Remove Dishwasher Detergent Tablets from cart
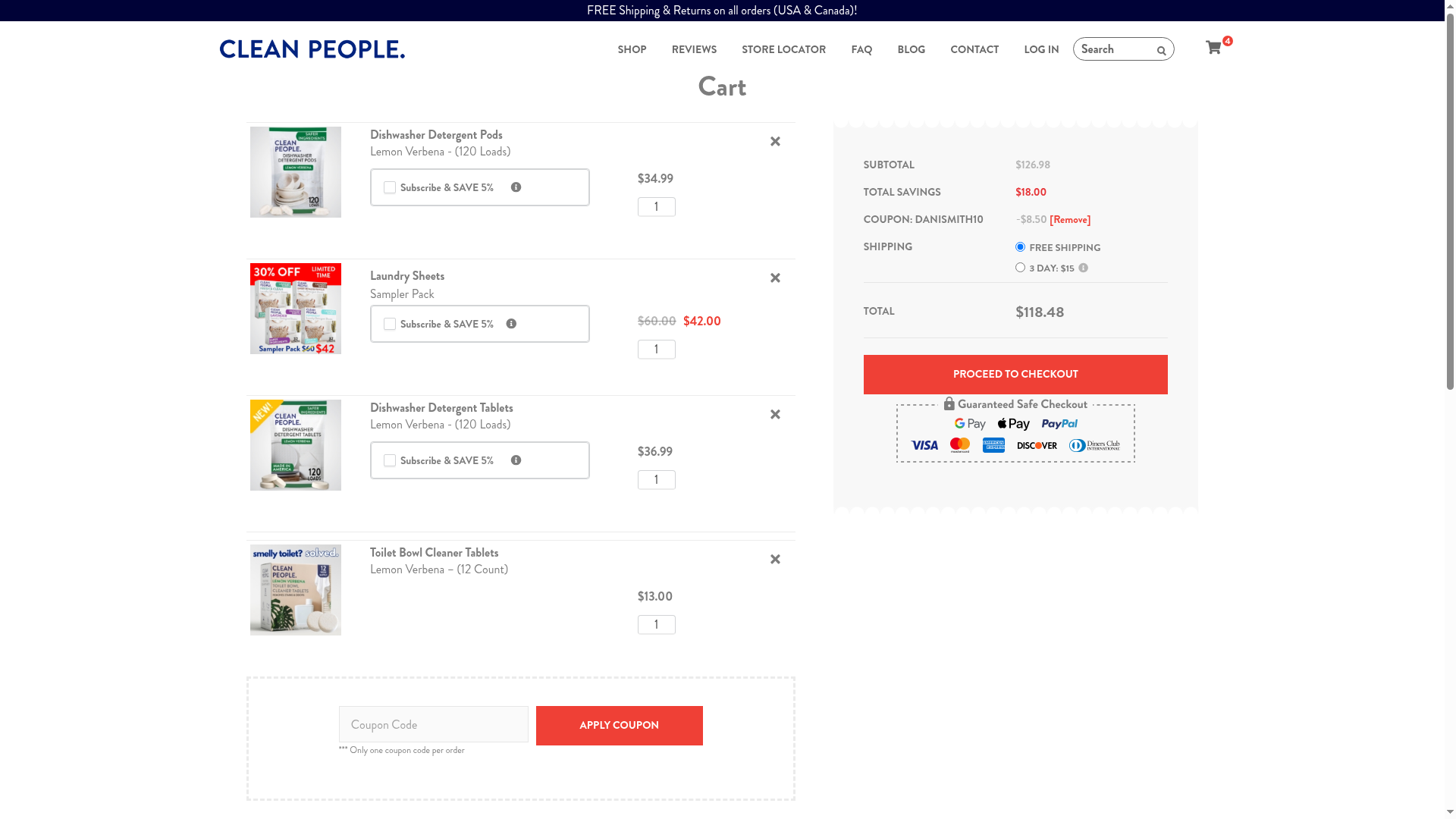The width and height of the screenshot is (1456, 819). click(775, 415)
